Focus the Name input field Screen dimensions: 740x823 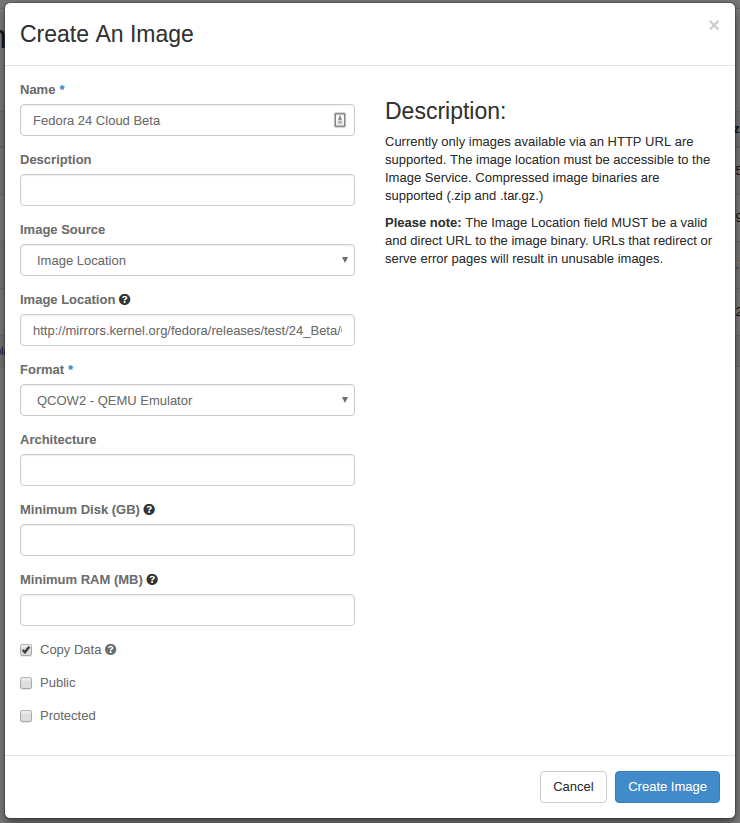click(175, 120)
